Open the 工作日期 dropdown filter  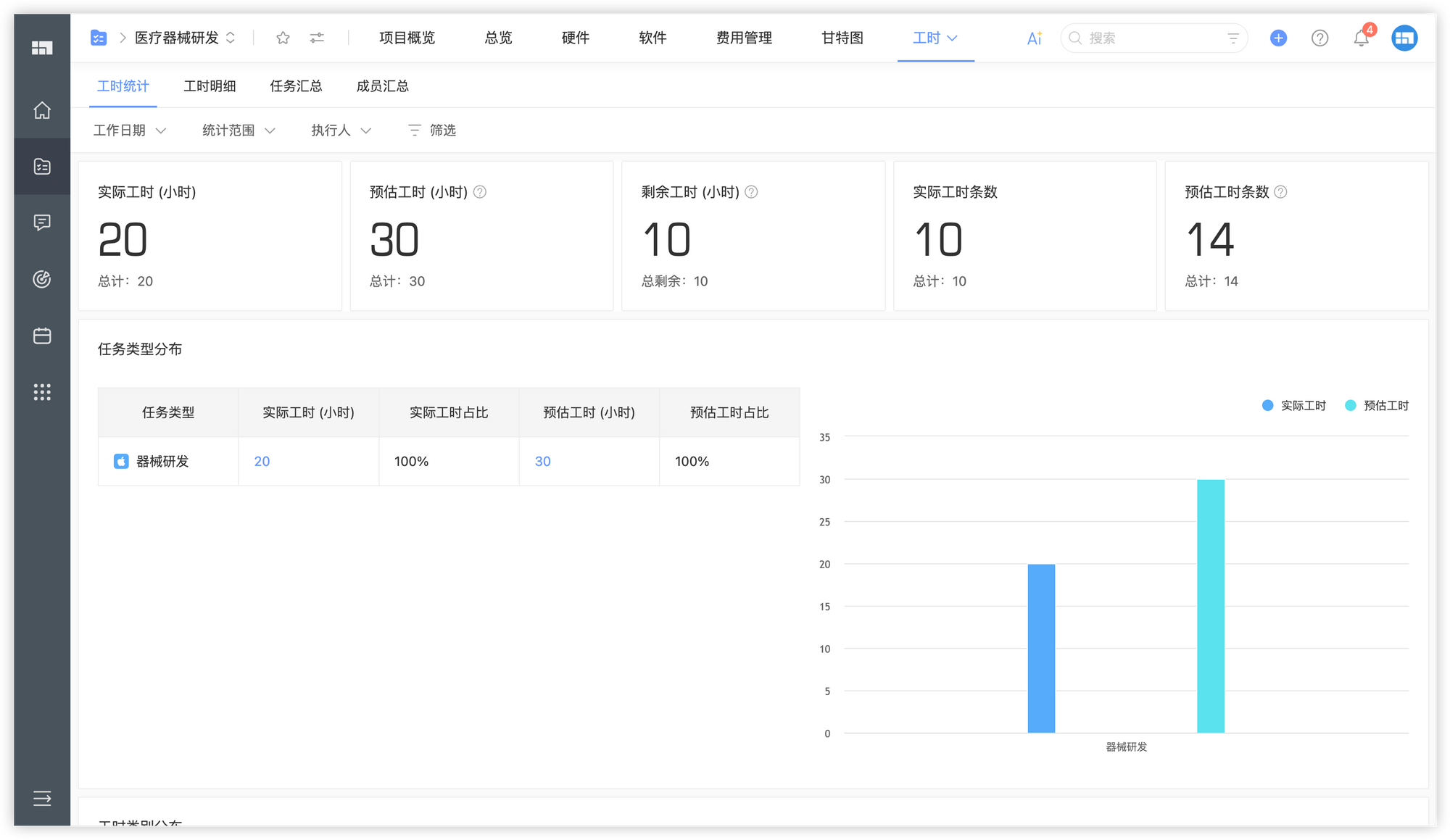[x=129, y=130]
